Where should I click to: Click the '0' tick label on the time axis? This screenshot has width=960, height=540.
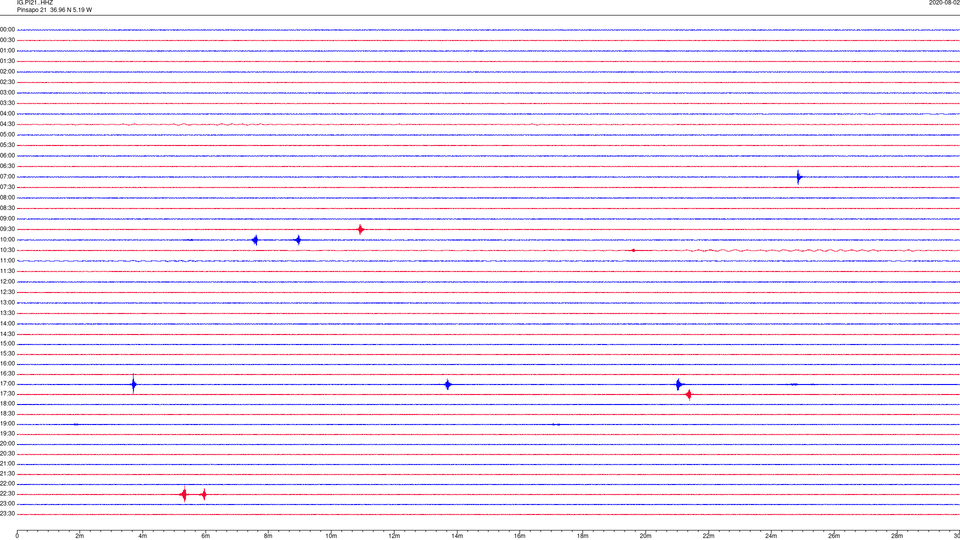tap(17, 536)
